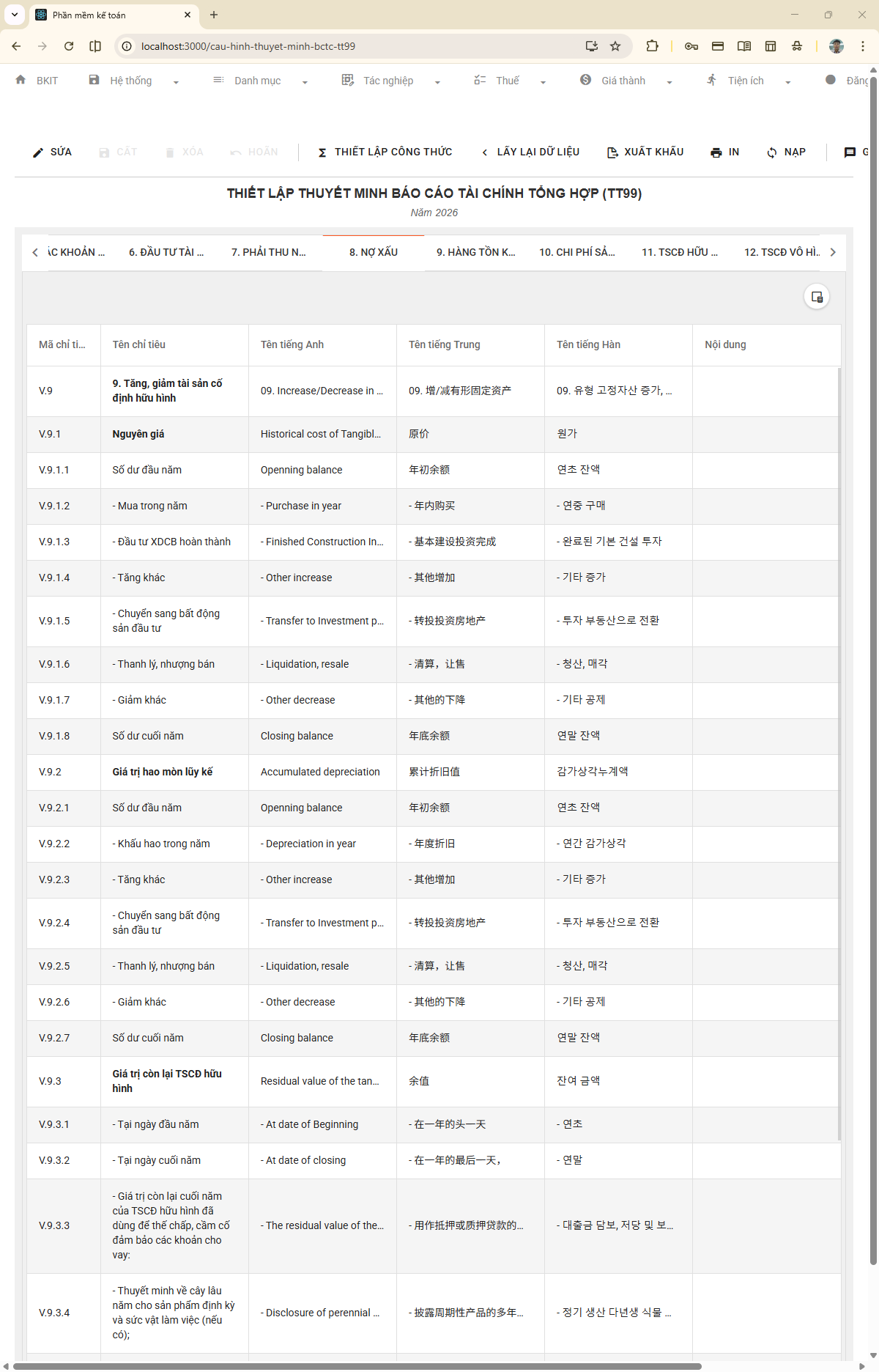879x1372 pixels.
Task: Switch to 6. ĐẦU TƯ TÀI tab
Action: (x=166, y=252)
